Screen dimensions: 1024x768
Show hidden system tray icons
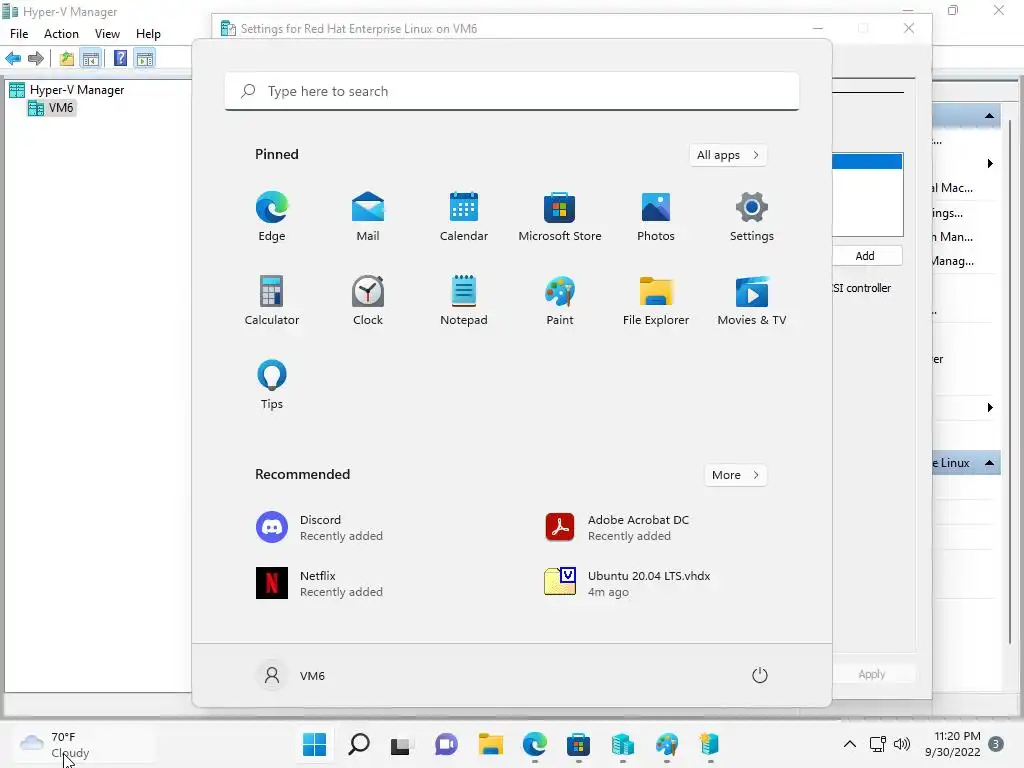click(x=850, y=744)
